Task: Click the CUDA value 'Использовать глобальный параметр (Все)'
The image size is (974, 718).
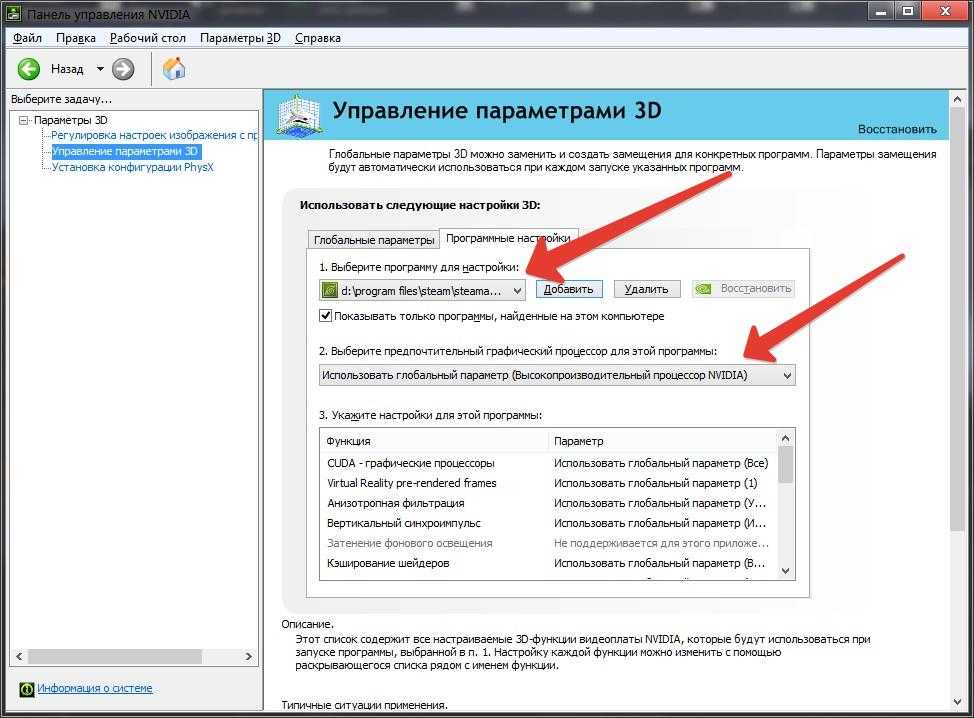Action: [661, 463]
